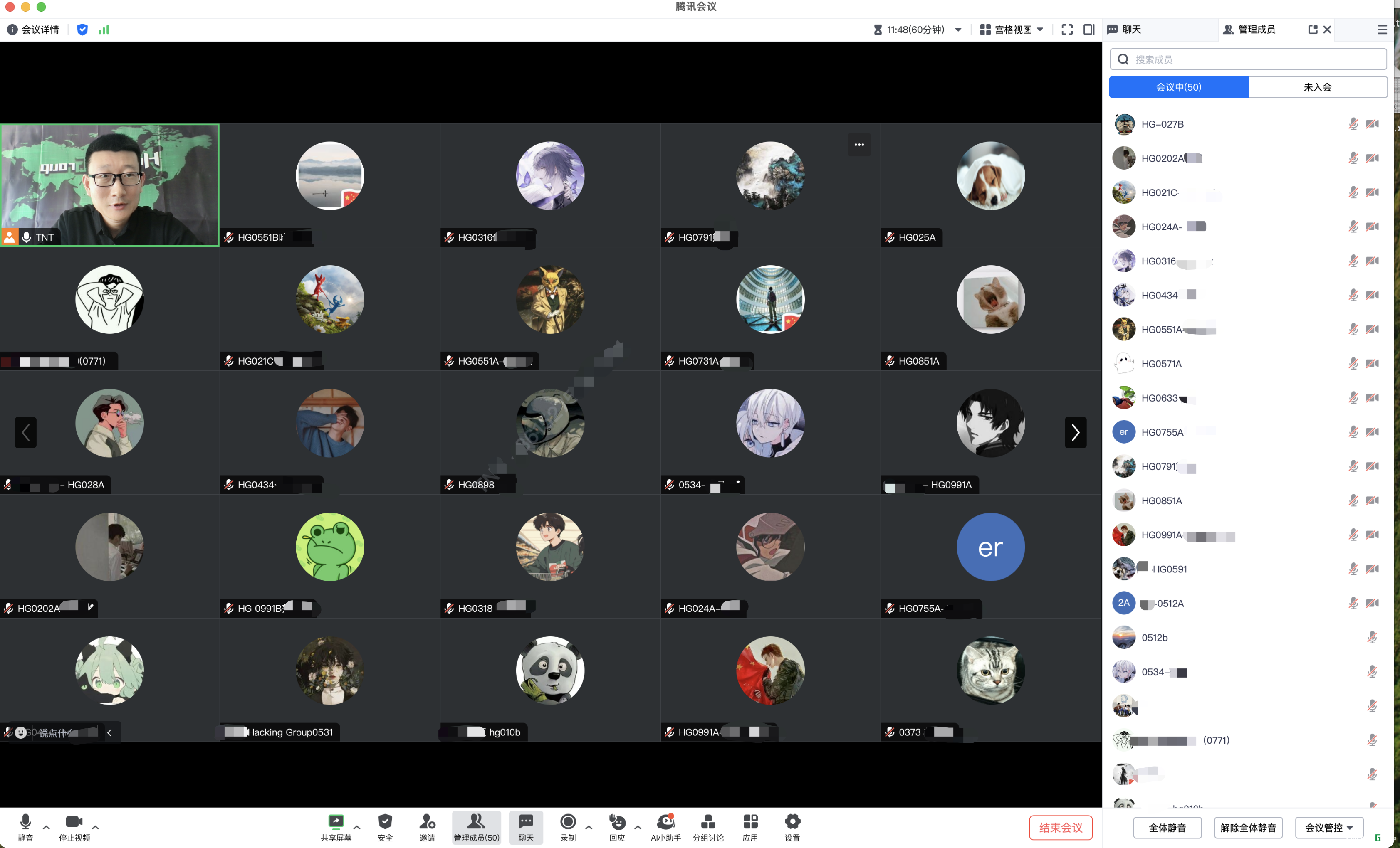Toggle microphone for HG0571A member
The width and height of the screenshot is (1400, 848).
pos(1353,363)
